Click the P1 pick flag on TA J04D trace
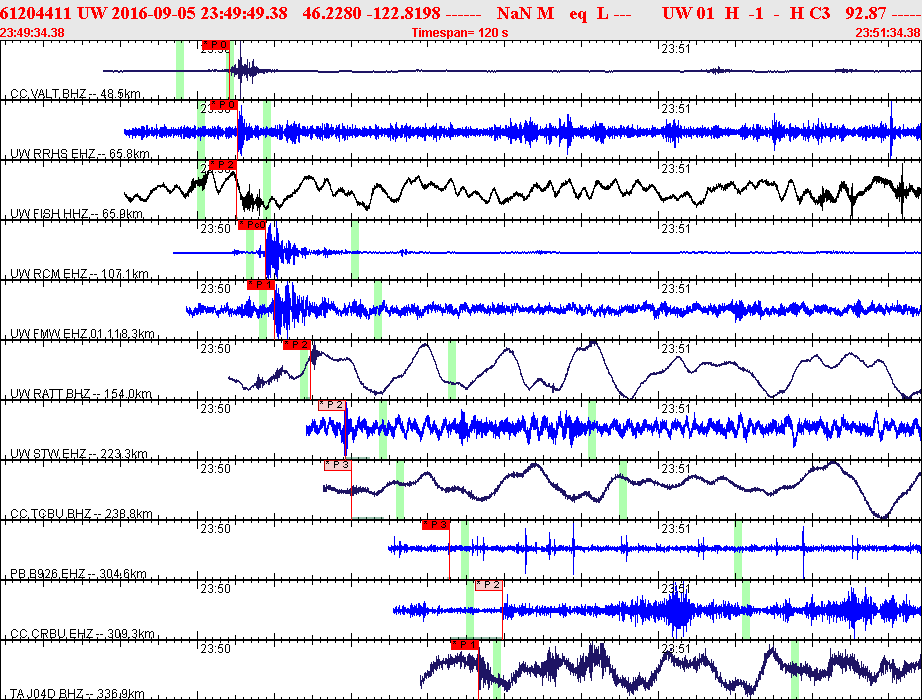This screenshot has height=700, width=922. pos(465,645)
